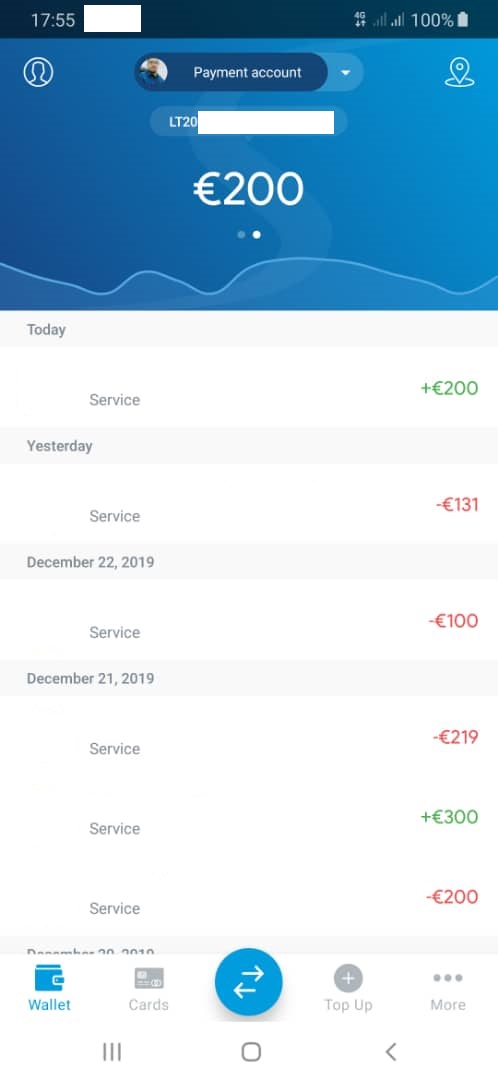Image resolution: width=498 pixels, height=1080 pixels.
Task: Open the Wallet tab icon
Action: pos(50,978)
